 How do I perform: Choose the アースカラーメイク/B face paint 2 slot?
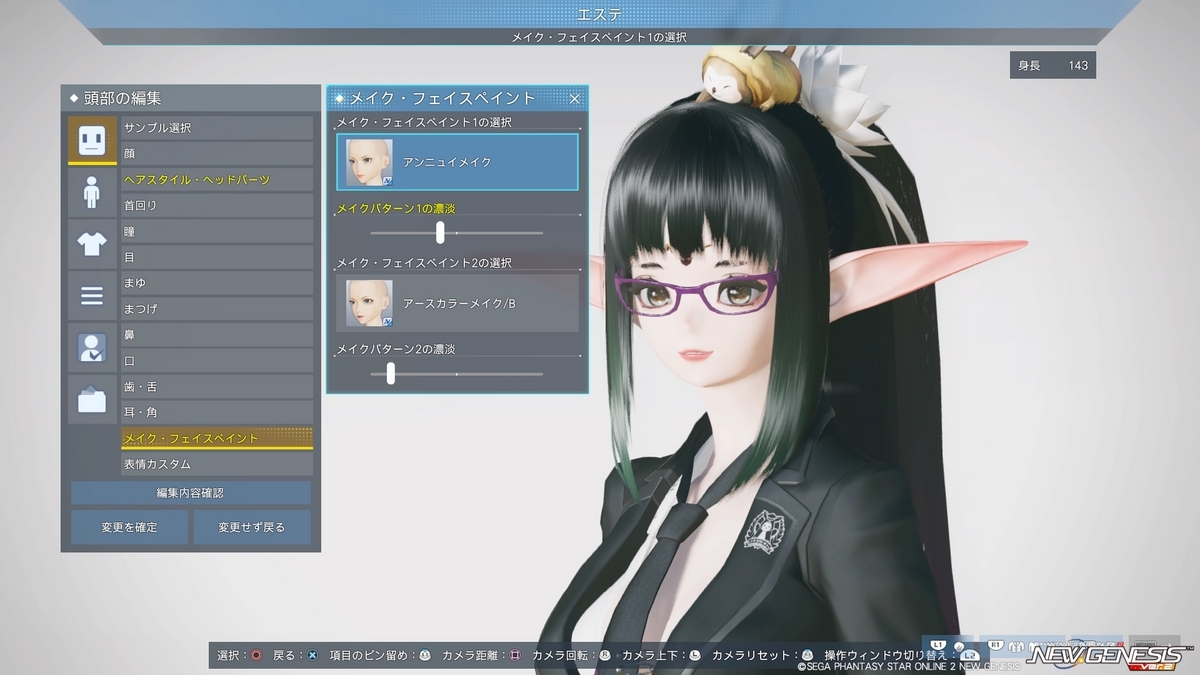[457, 303]
